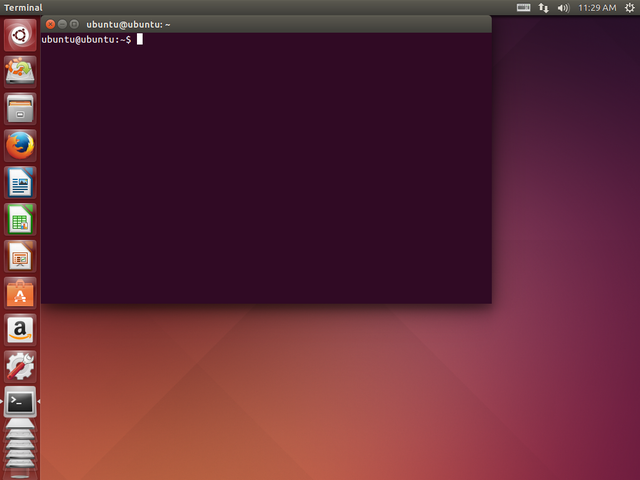The width and height of the screenshot is (640, 480).
Task: Open LibreOffice Impress presentation icon
Action: click(20, 256)
